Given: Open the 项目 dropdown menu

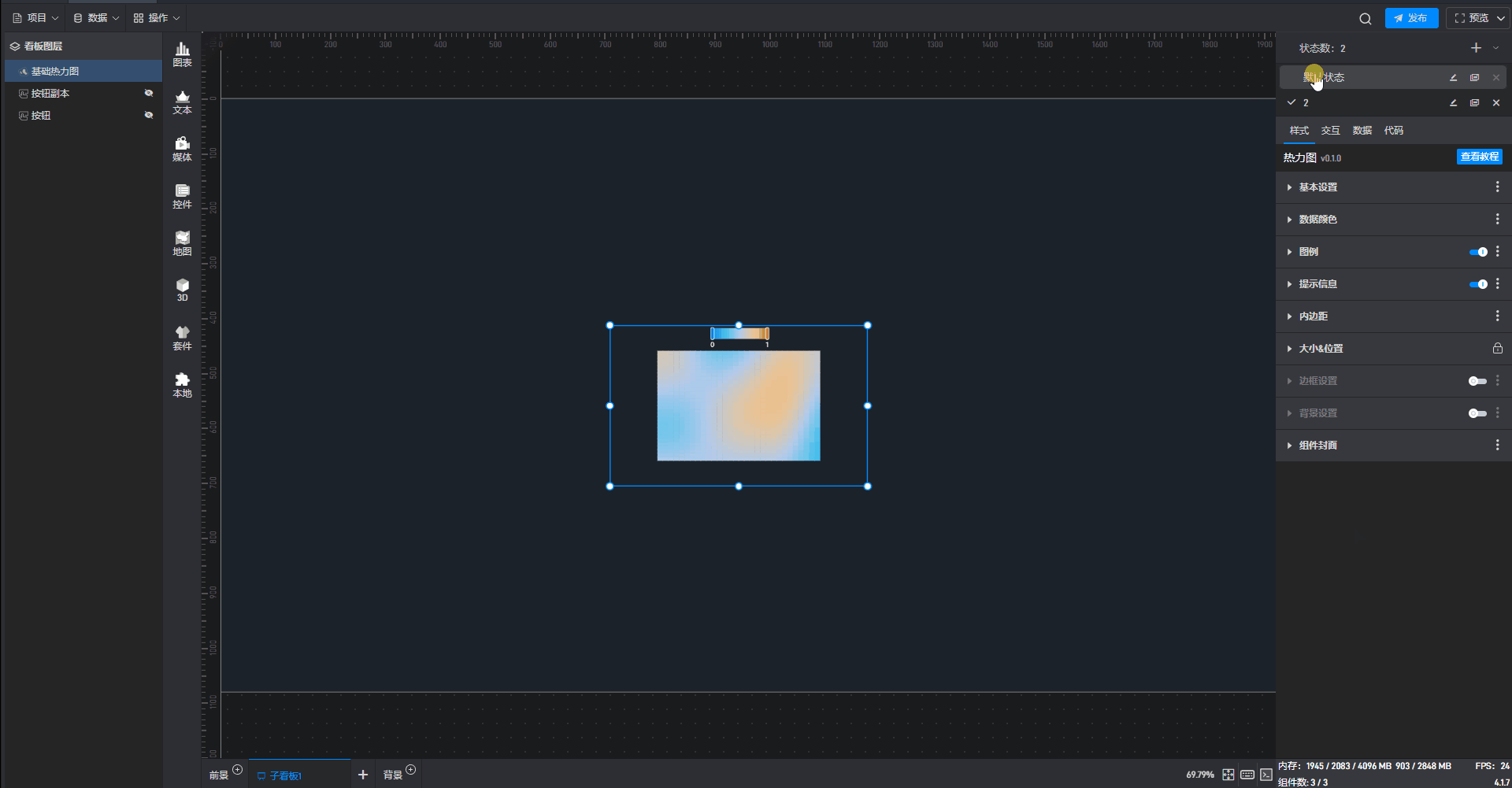Looking at the screenshot, I should (36, 18).
